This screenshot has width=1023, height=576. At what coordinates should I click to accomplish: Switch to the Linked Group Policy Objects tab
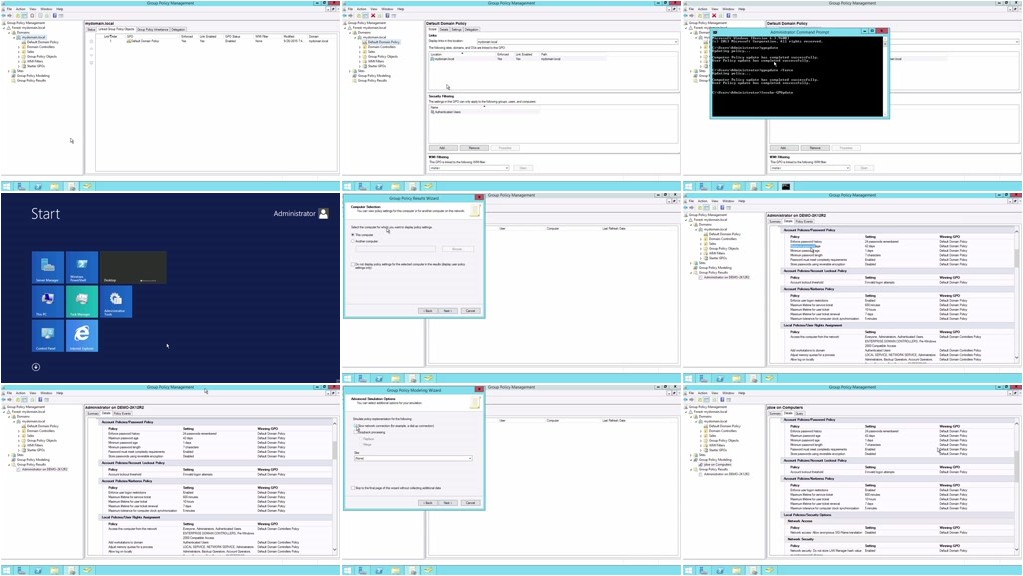(116, 29)
